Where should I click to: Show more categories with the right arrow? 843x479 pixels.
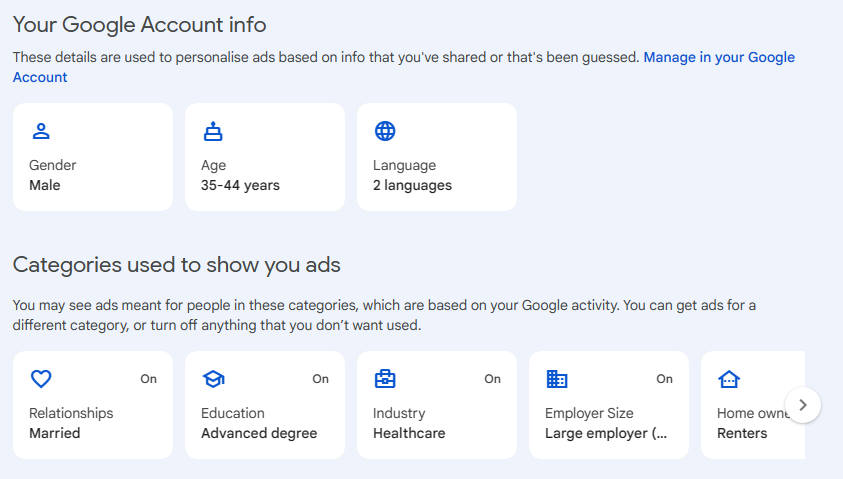click(x=803, y=405)
